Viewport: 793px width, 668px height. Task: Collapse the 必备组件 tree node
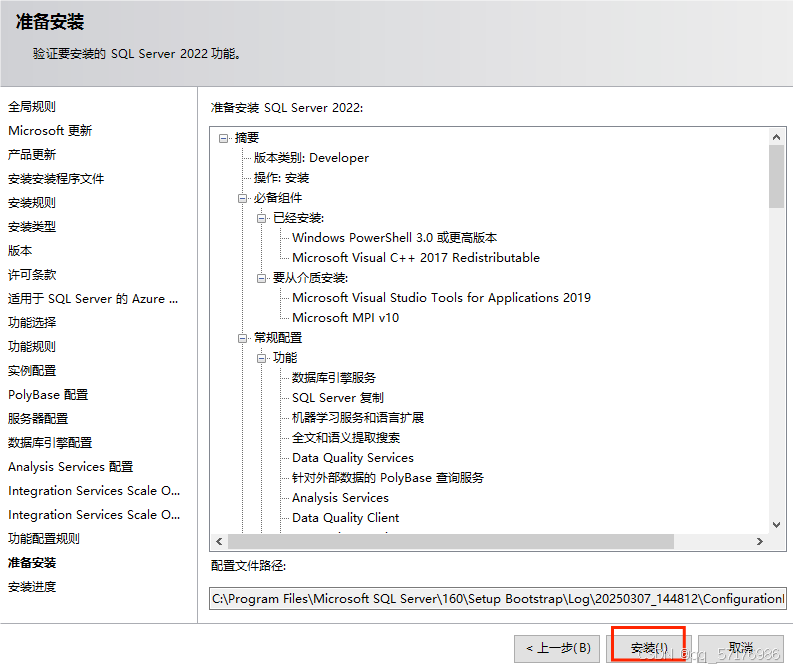coord(242,198)
